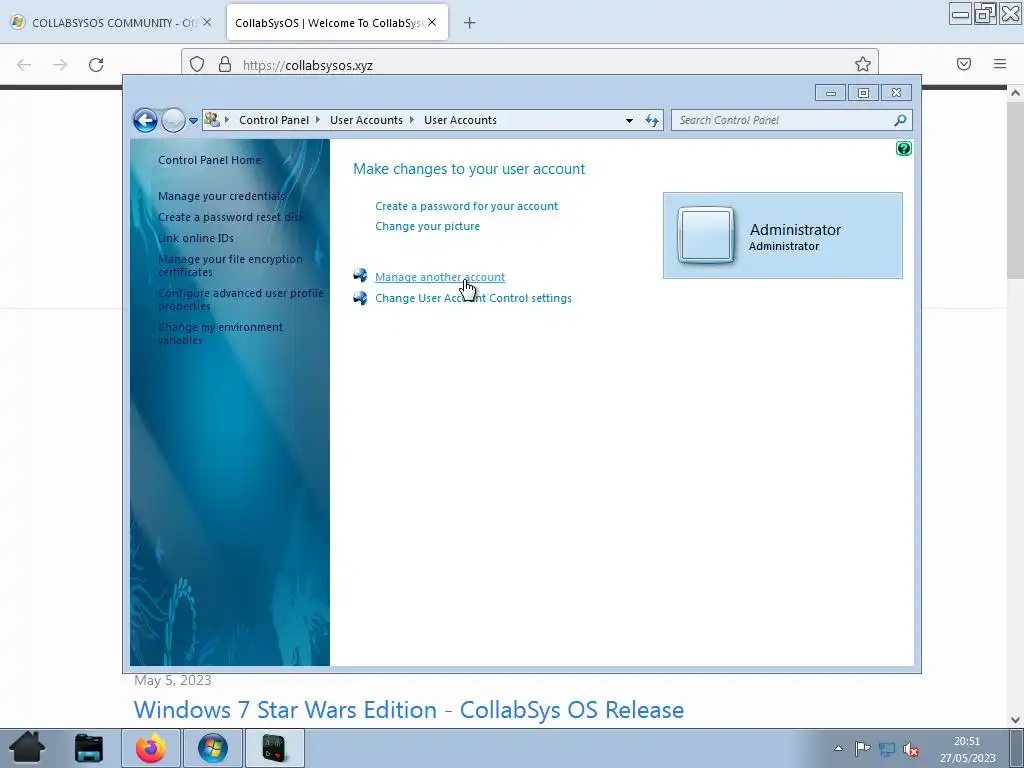Click the User Accounts icon in address bar
The height and width of the screenshot is (768, 1024).
click(212, 120)
